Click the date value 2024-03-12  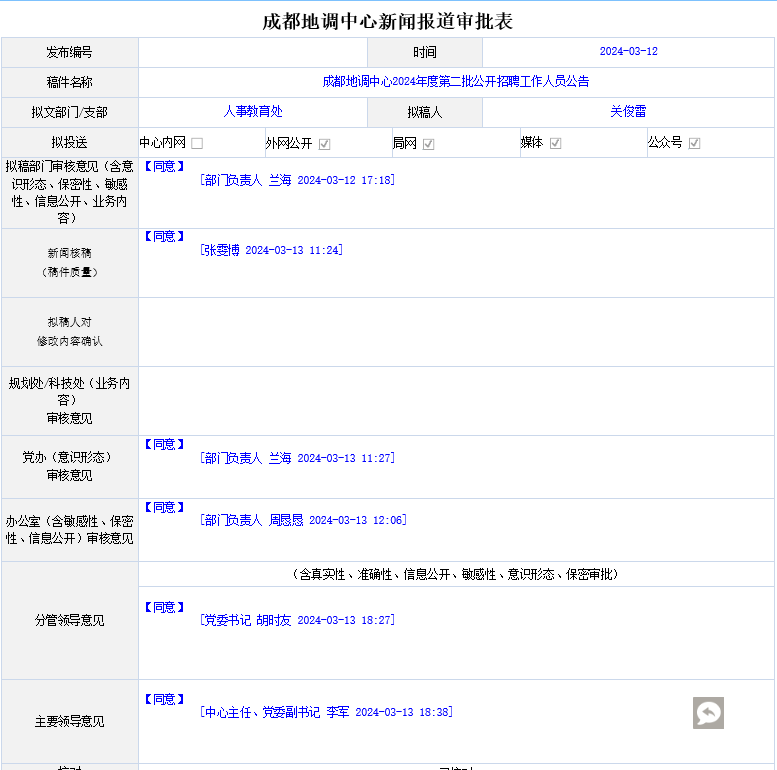[628, 52]
